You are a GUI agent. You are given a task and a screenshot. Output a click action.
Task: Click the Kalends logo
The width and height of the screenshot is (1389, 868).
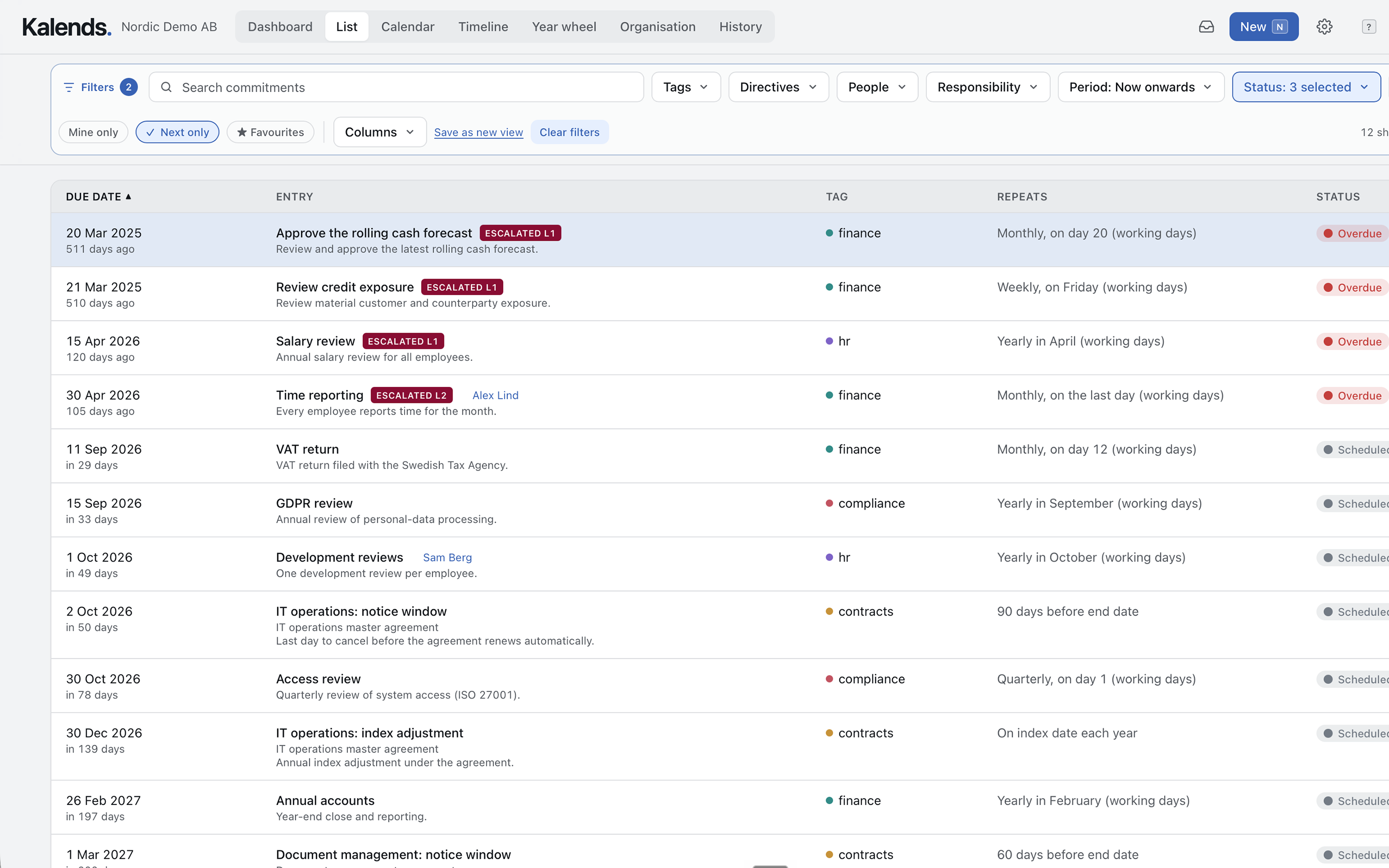[x=67, y=27]
